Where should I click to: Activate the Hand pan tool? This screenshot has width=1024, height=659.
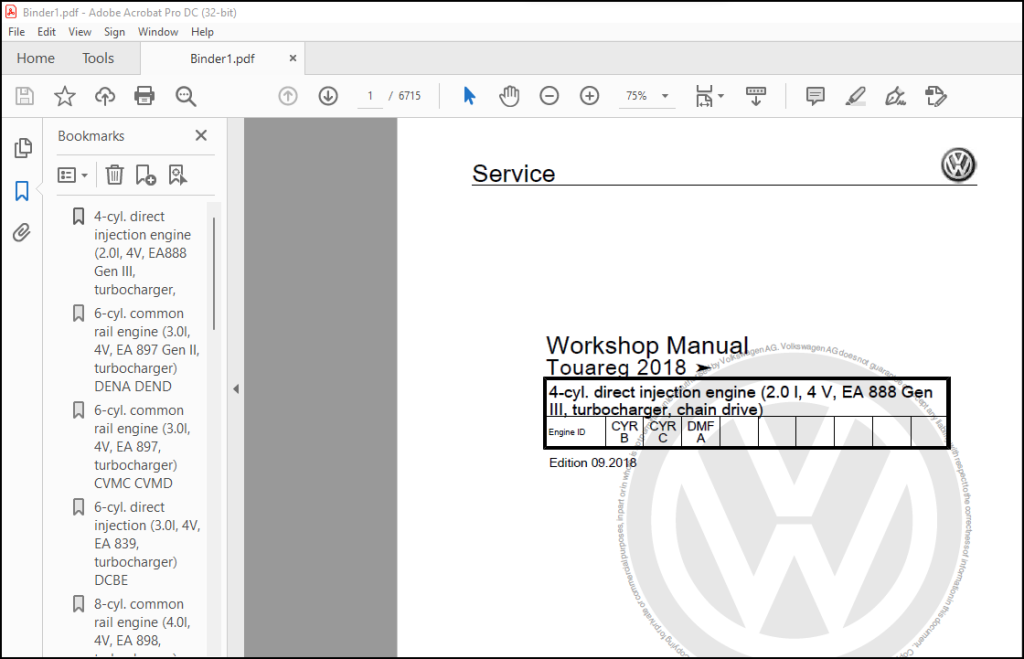click(509, 96)
